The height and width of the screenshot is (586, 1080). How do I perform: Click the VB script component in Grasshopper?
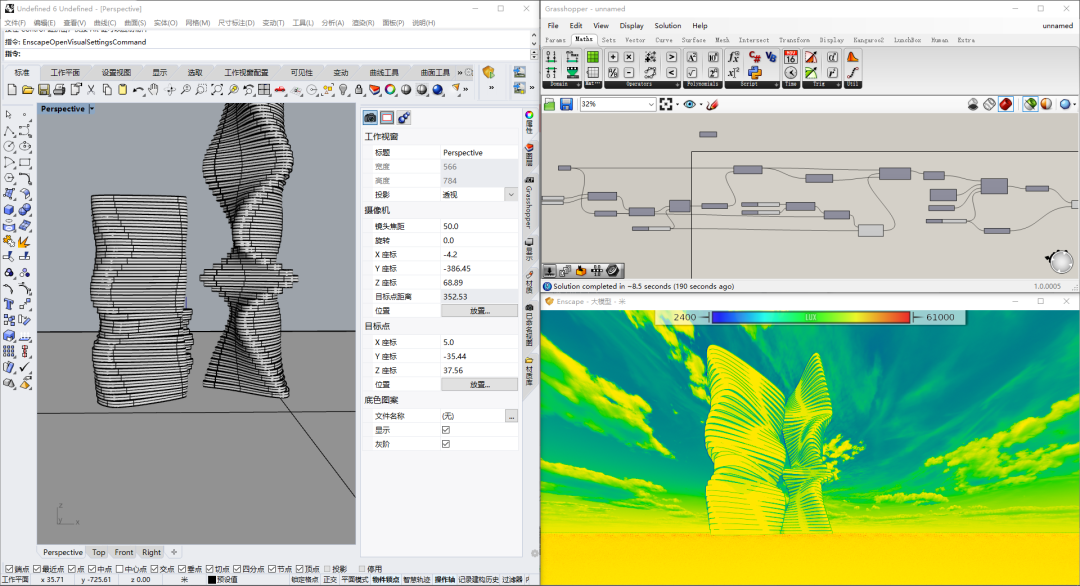771,56
